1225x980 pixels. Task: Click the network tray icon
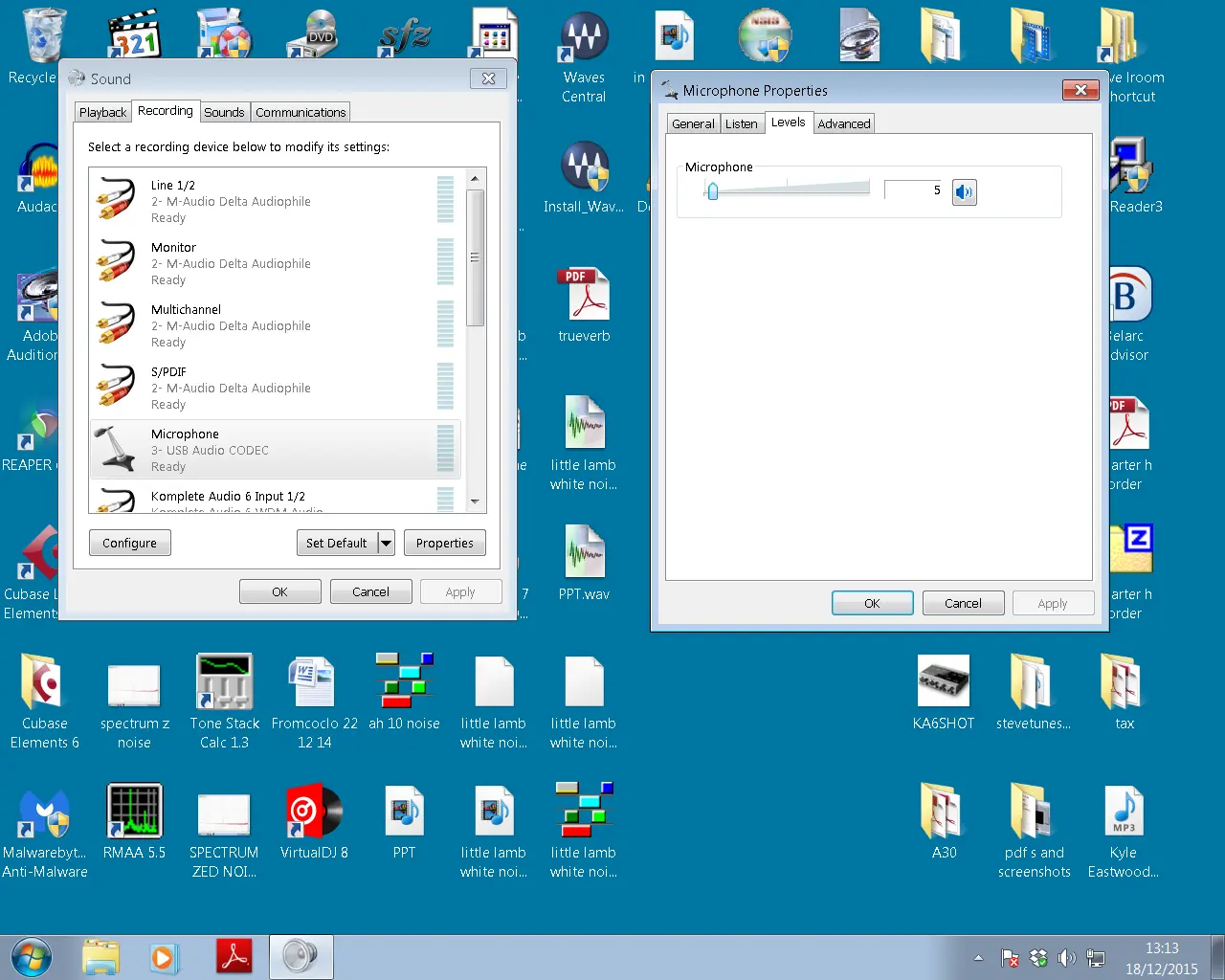1096,958
